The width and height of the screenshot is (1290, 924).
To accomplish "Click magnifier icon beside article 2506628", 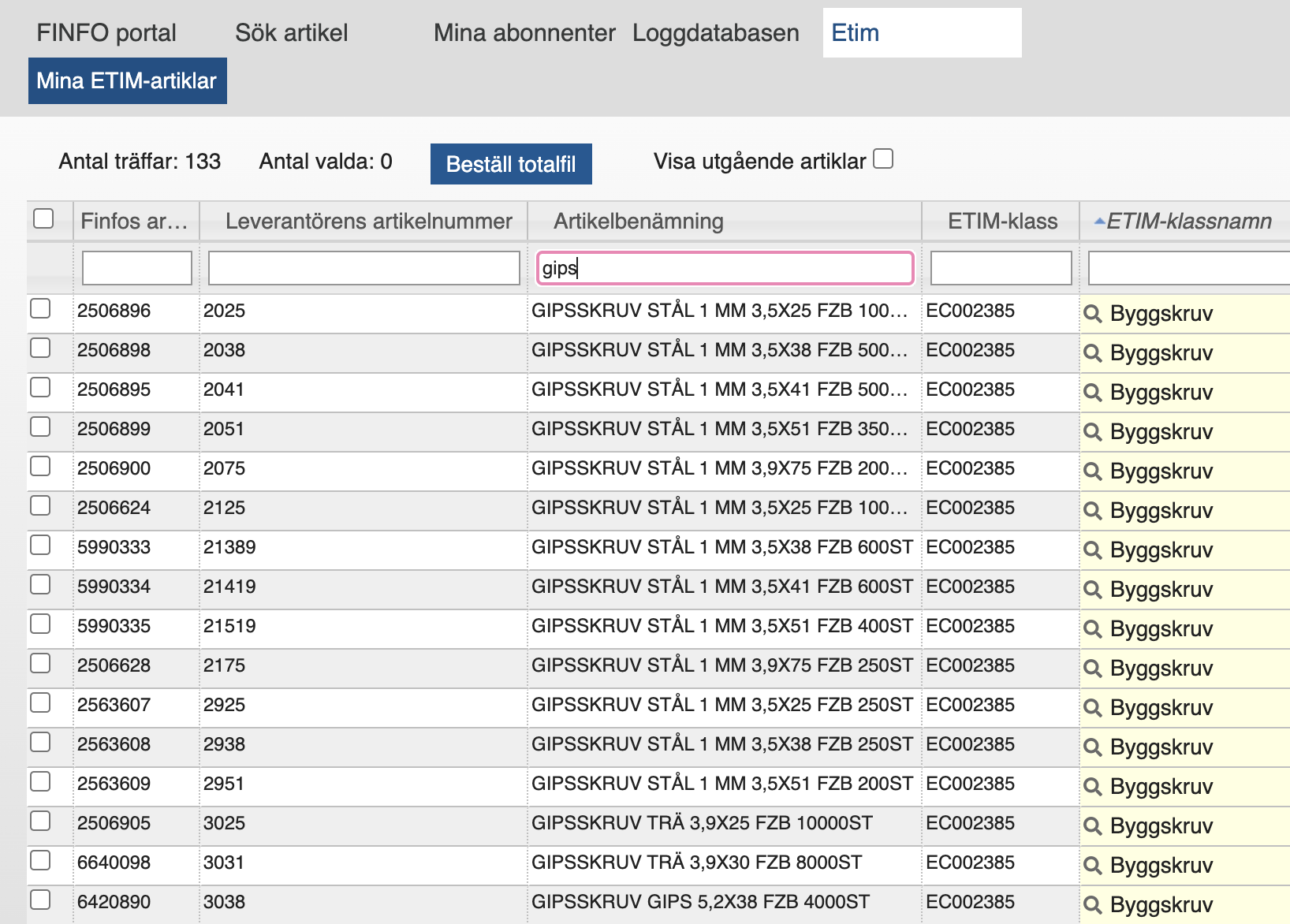I will point(1092,669).
